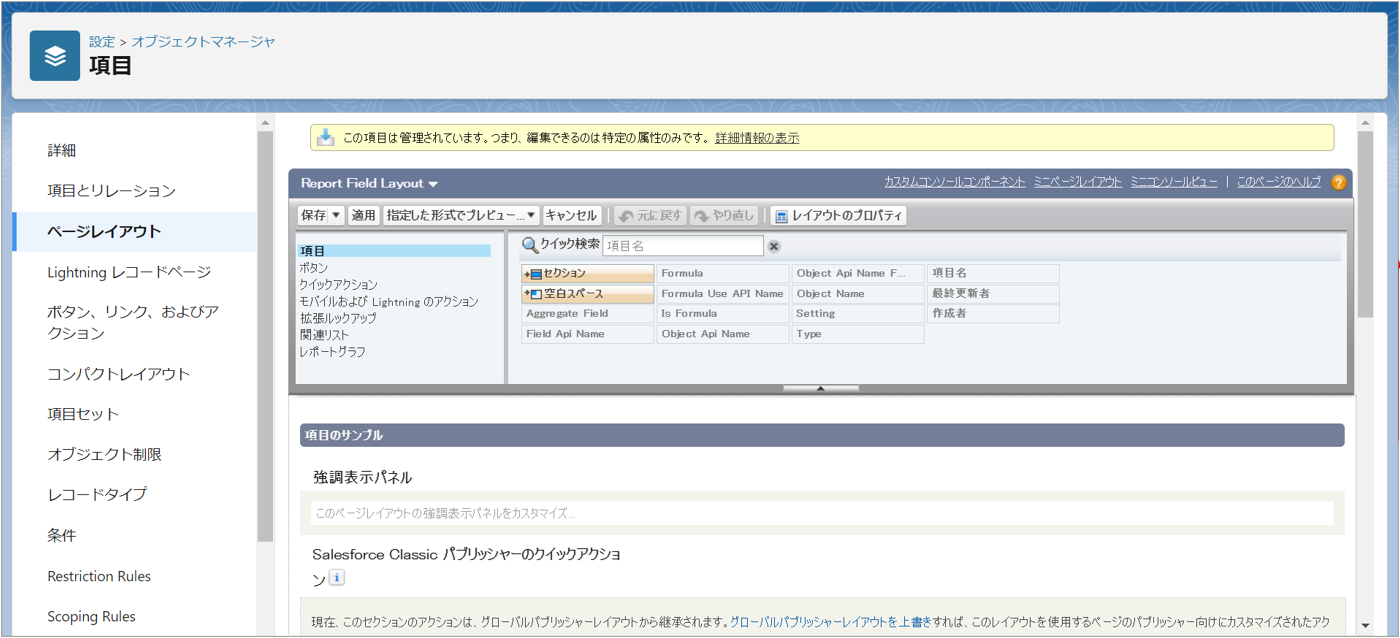Select ページレイアウト in the left sidebar
The height and width of the screenshot is (638, 1400).
pyautogui.click(x=104, y=231)
